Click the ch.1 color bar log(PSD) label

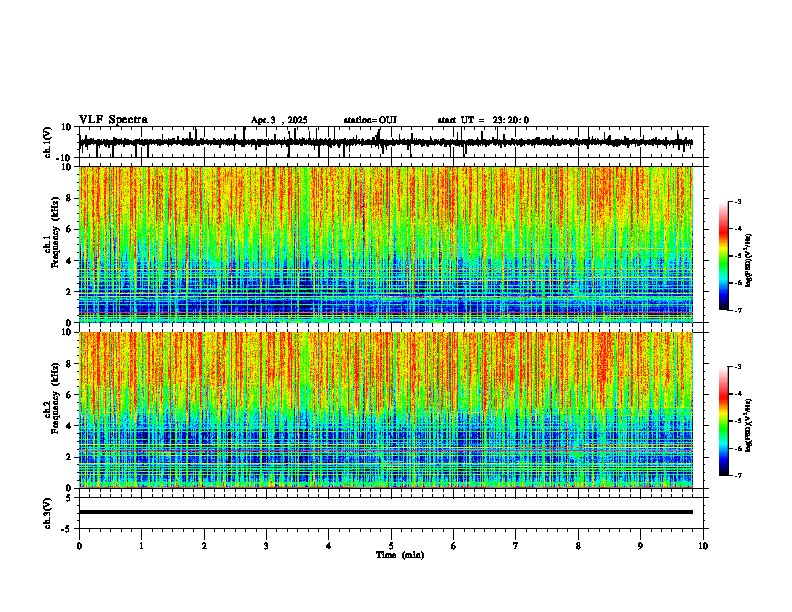749,260
